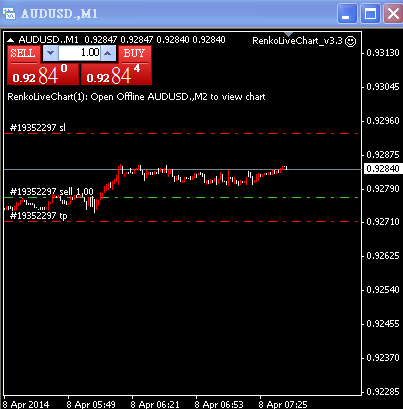
Task: Click the sell bid price 0.92840 panel
Action: click(x=42, y=74)
